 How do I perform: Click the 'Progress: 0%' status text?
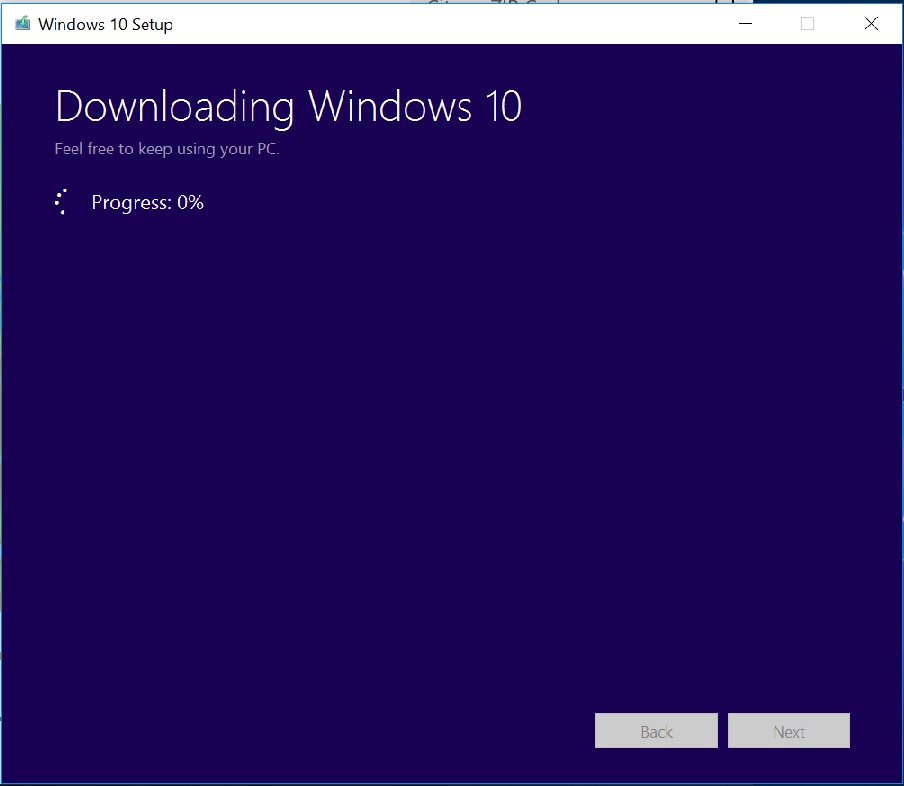(x=148, y=202)
